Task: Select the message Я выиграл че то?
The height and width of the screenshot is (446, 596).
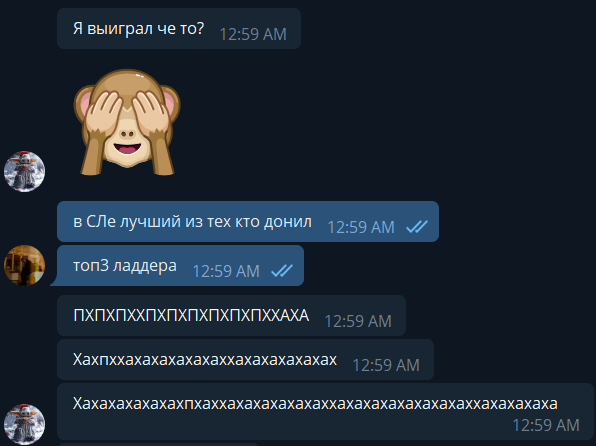Action: 179,29
